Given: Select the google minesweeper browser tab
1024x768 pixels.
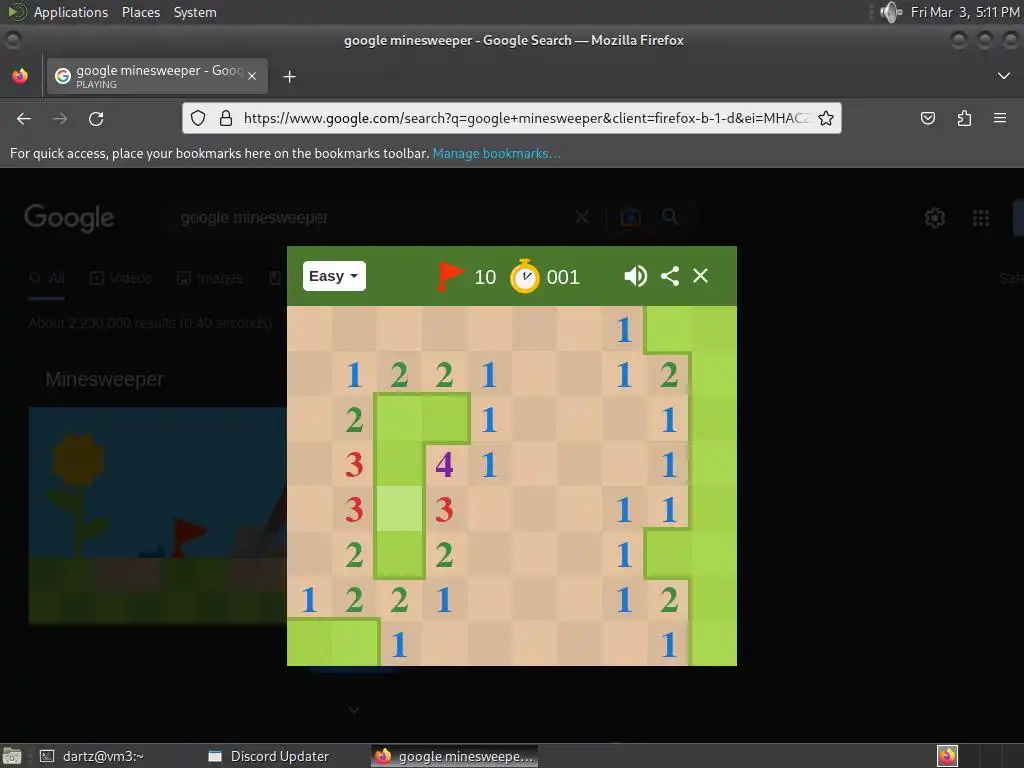Looking at the screenshot, I should pyautogui.click(x=157, y=76).
